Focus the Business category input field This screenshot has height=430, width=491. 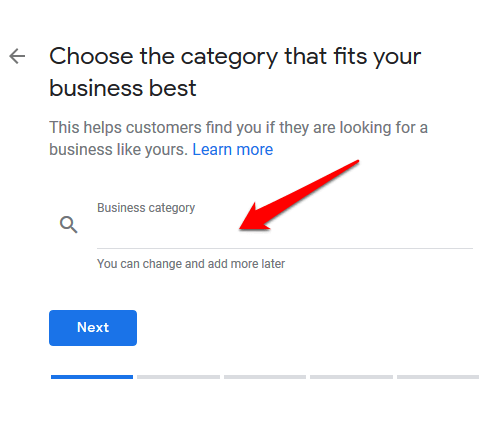285,225
